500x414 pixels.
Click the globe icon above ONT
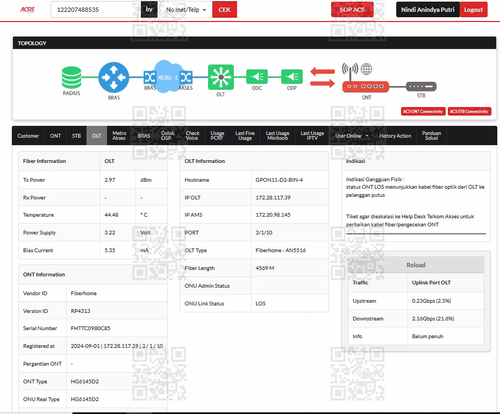pos(366,69)
